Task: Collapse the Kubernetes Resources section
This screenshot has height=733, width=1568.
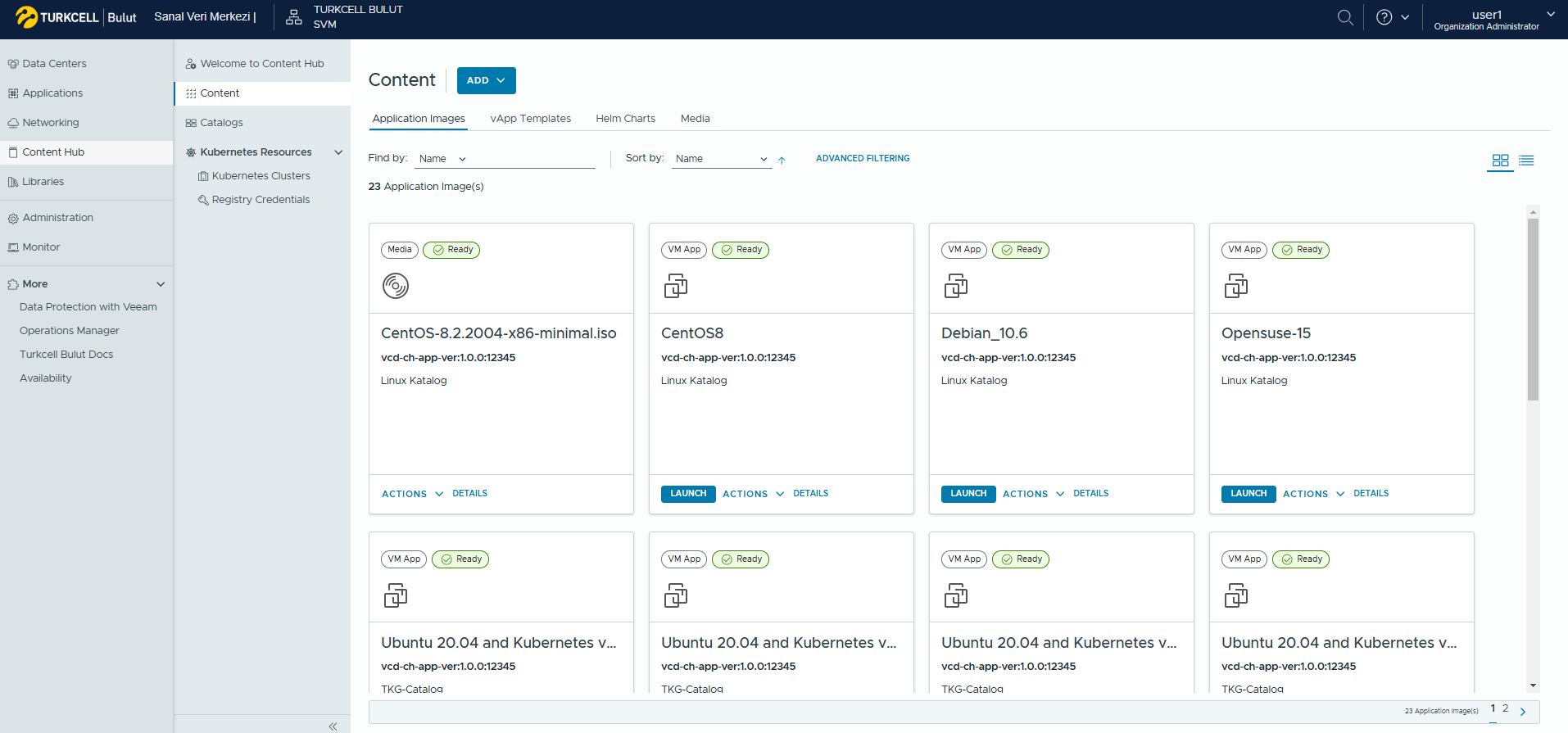Action: [x=338, y=152]
